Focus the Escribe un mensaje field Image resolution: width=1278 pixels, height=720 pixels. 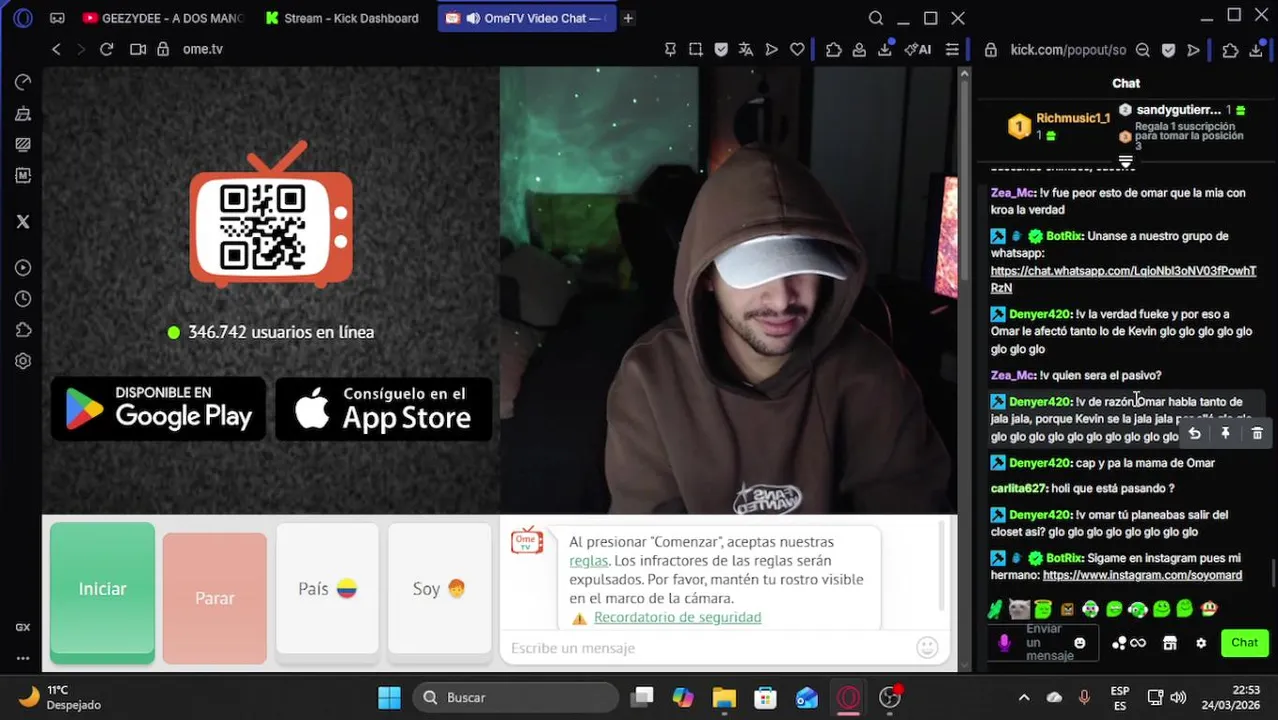pos(710,648)
